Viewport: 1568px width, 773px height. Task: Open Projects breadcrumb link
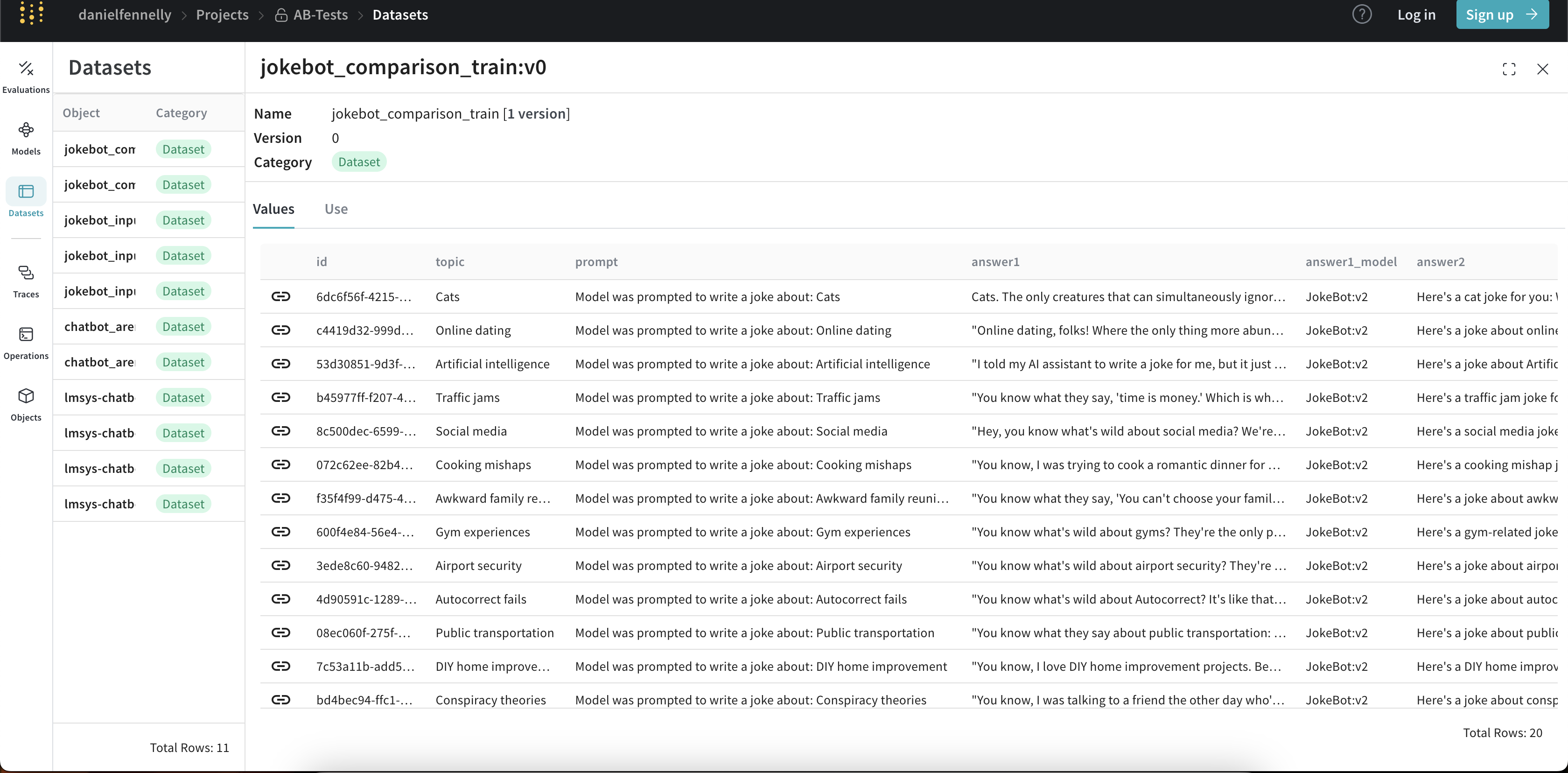222,14
